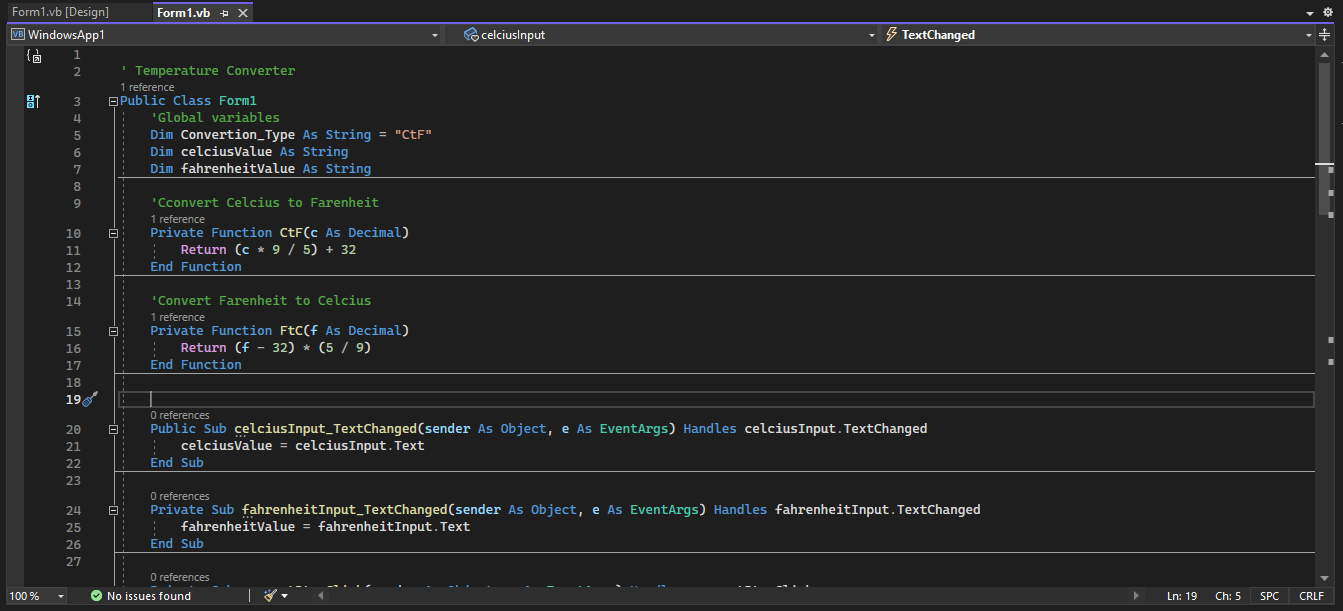This screenshot has height=611, width=1343.
Task: Click the green No issues found indicator
Action: pos(141,596)
